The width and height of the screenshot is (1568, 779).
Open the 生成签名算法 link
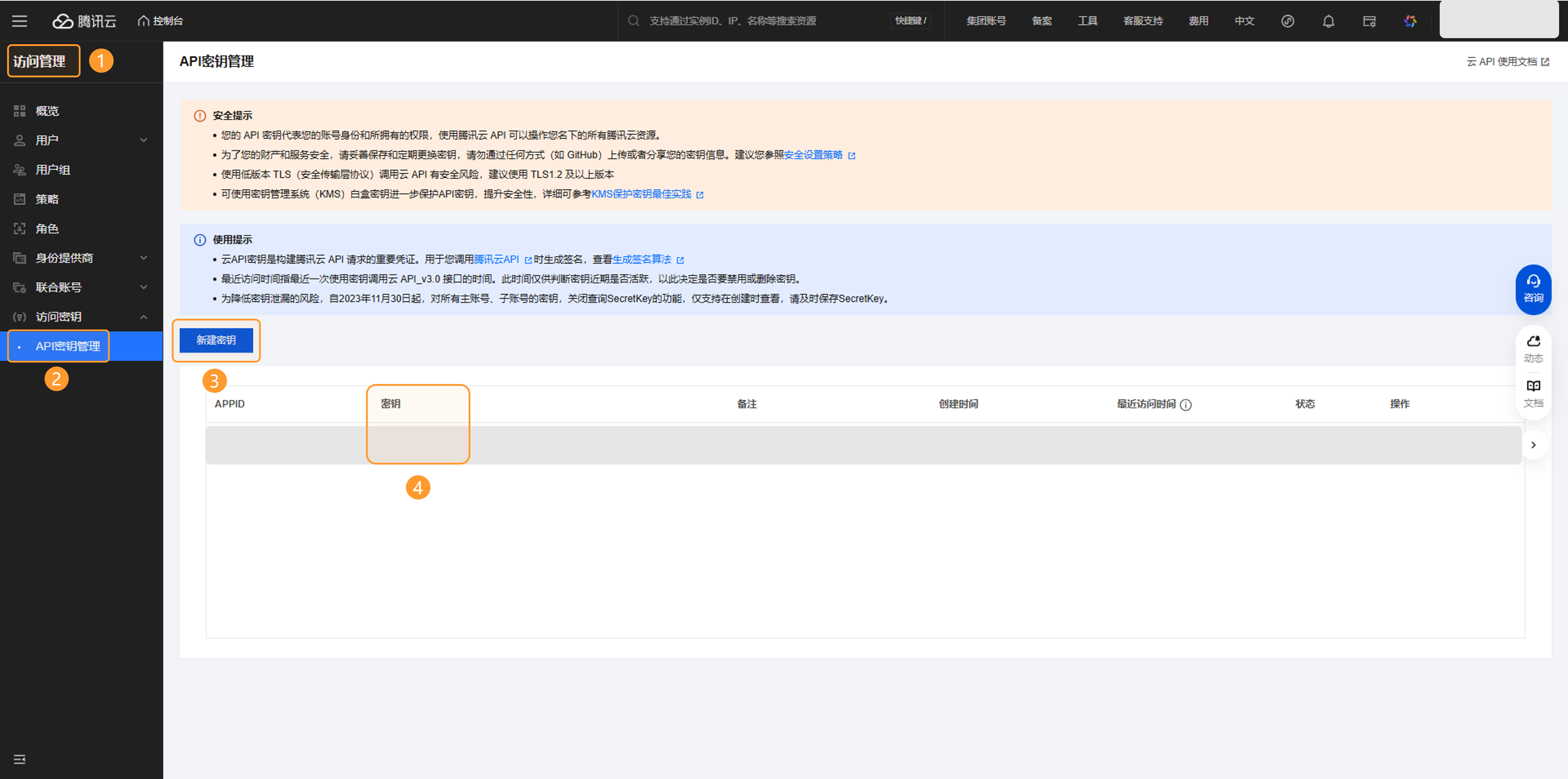point(641,260)
